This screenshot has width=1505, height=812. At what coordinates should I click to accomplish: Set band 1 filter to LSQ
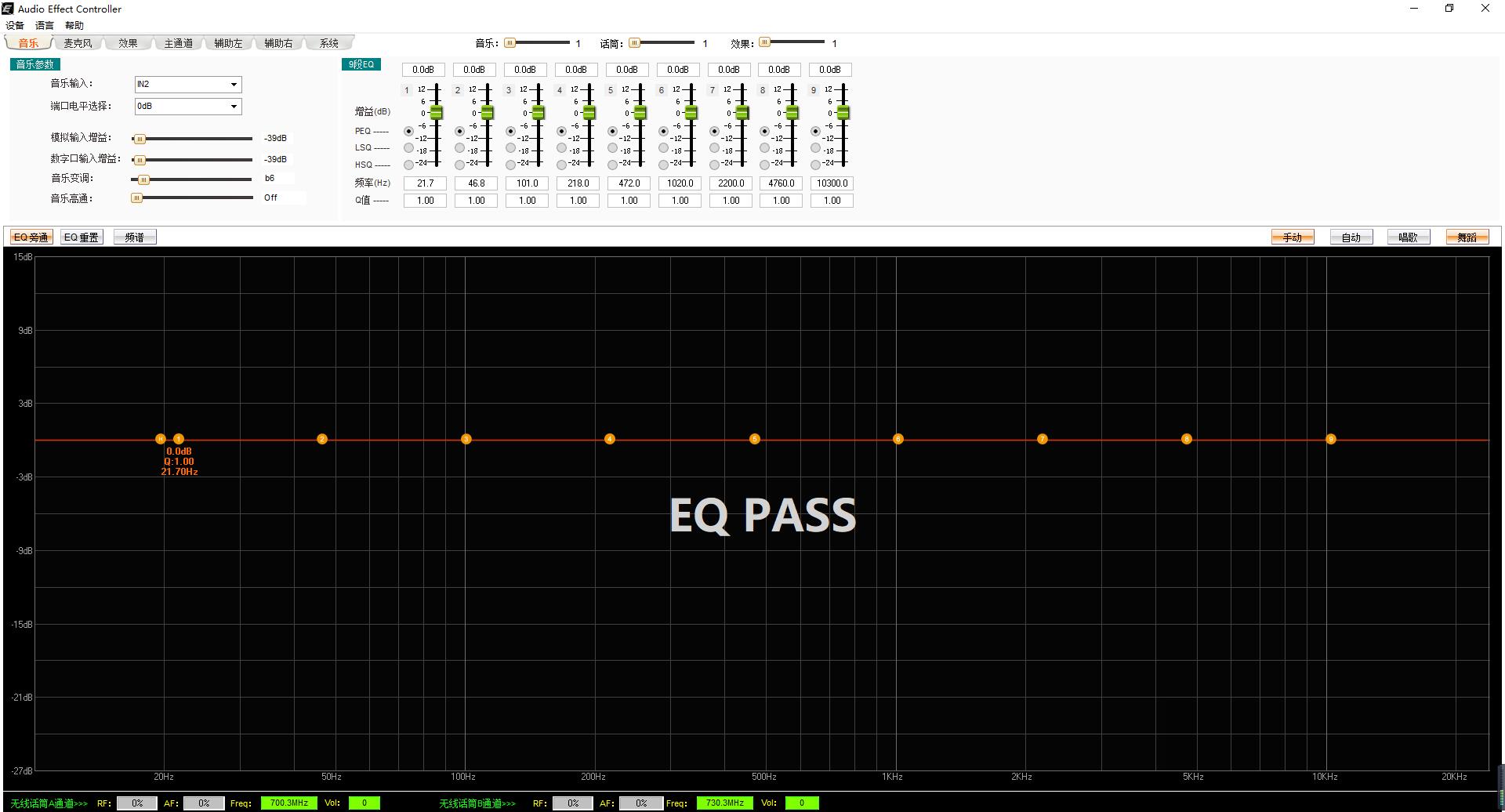(x=408, y=147)
